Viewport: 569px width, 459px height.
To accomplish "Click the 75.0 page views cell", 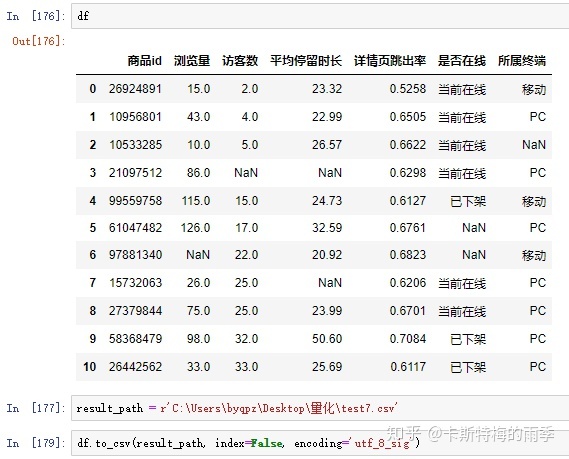I will pyautogui.click(x=198, y=311).
